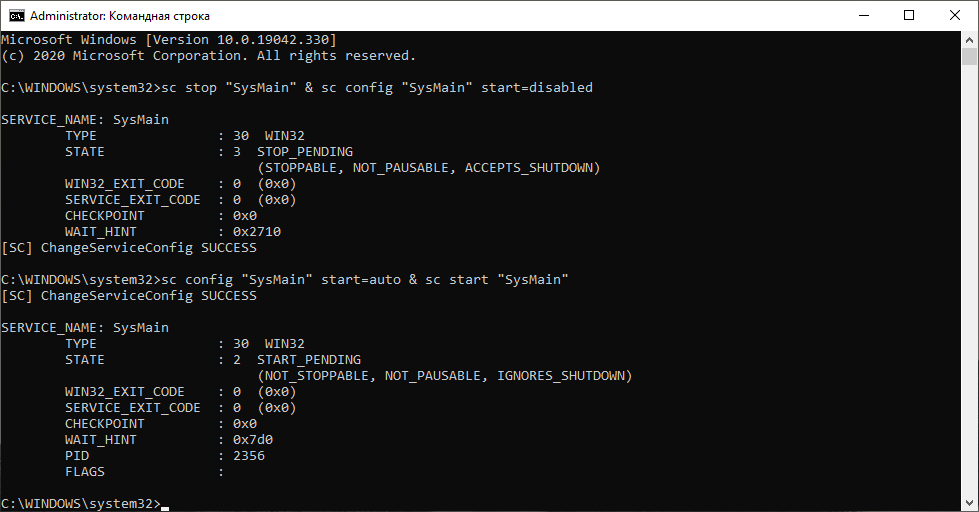Click the blinking cursor at the last prompt

(165, 503)
